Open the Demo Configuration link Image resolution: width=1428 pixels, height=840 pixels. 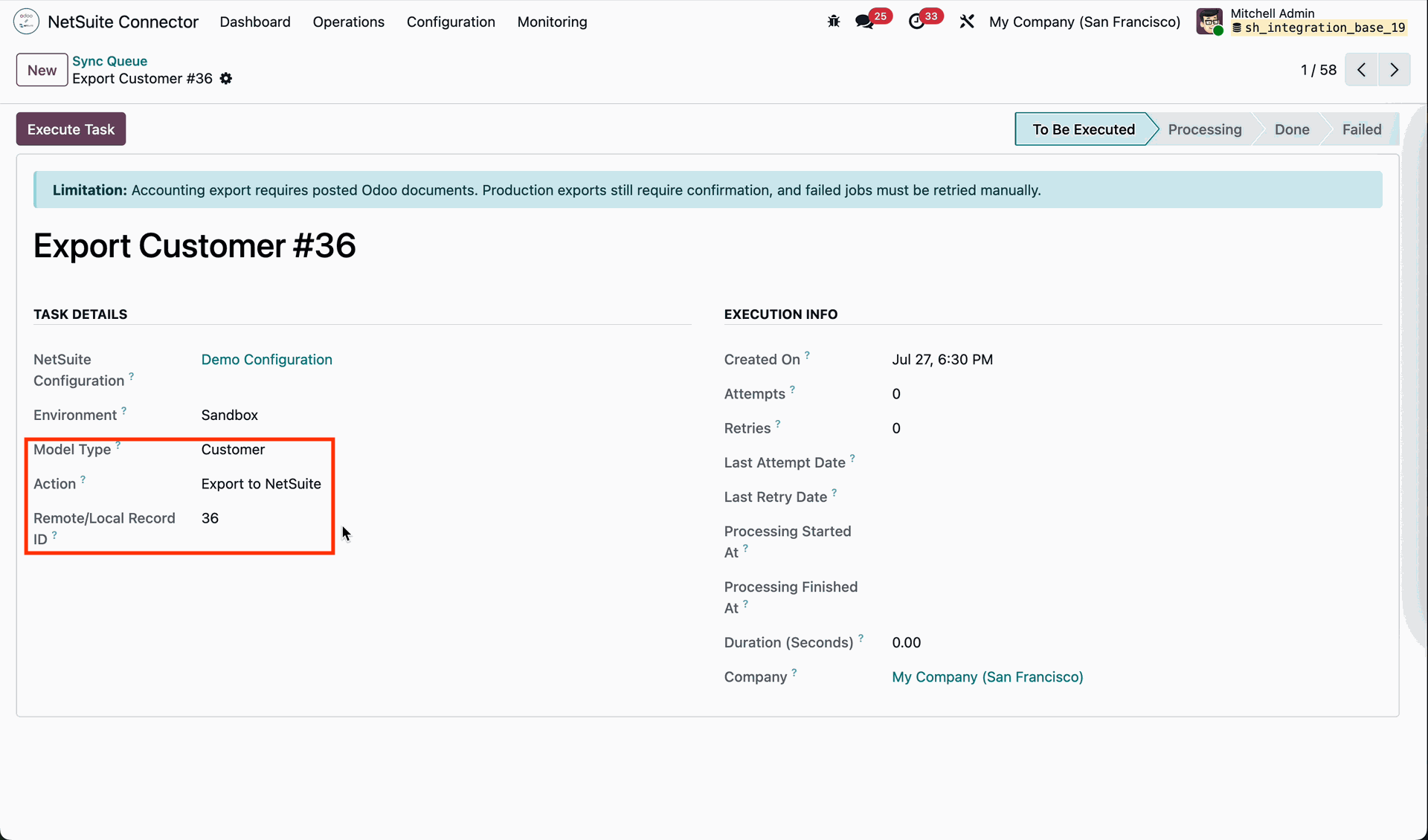tap(267, 360)
